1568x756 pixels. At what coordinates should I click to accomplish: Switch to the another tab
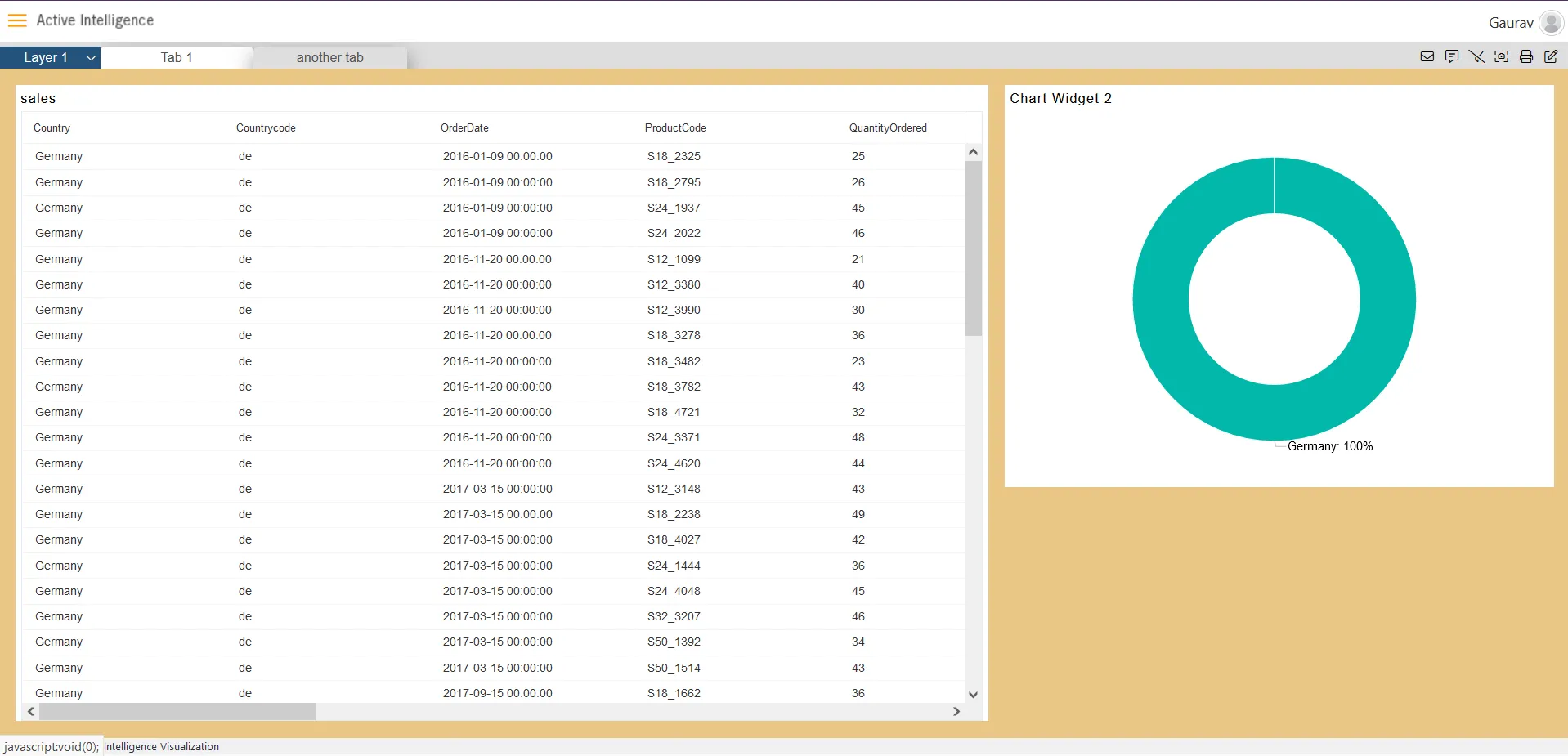coord(329,57)
